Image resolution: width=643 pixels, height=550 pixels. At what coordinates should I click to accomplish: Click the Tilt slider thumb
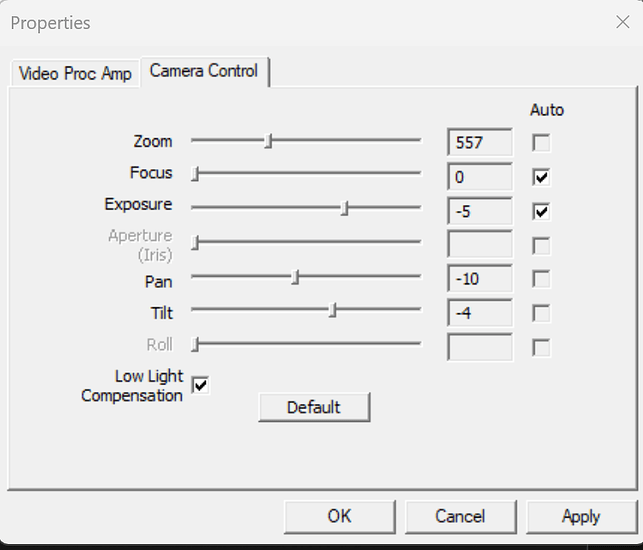tap(333, 310)
